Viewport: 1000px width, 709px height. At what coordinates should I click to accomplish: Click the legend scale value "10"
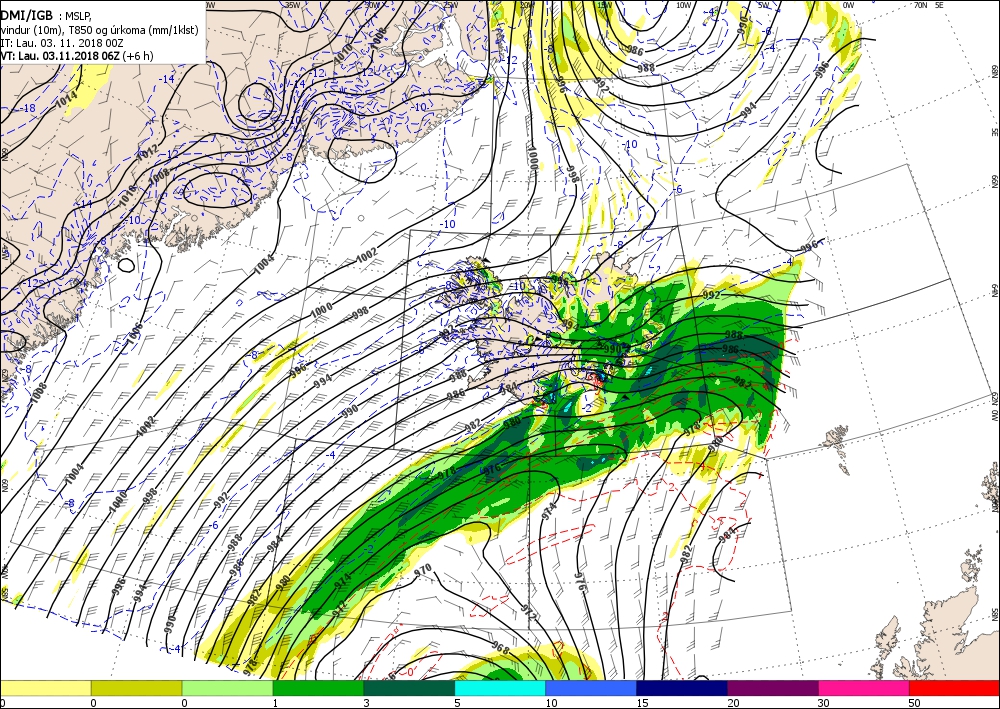[x=551, y=703]
